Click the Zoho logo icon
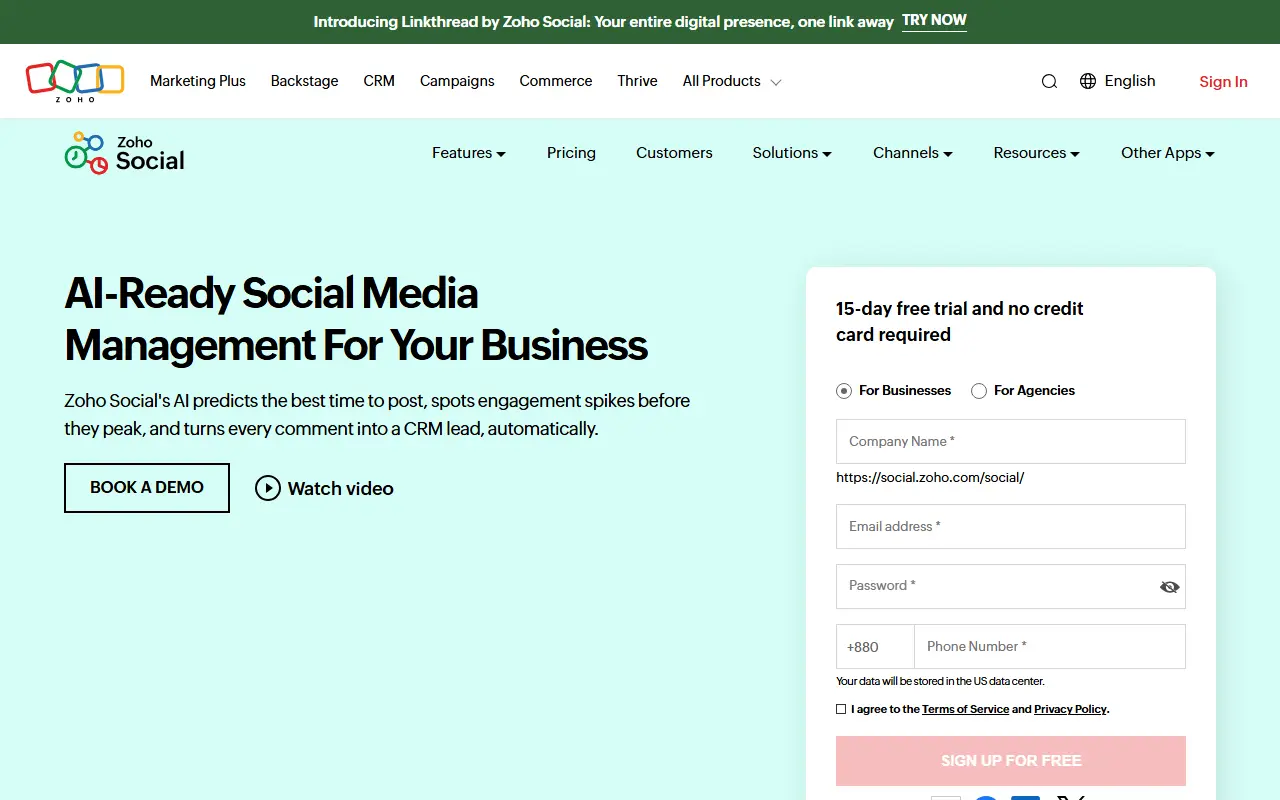Viewport: 1280px width, 800px height. tap(75, 81)
